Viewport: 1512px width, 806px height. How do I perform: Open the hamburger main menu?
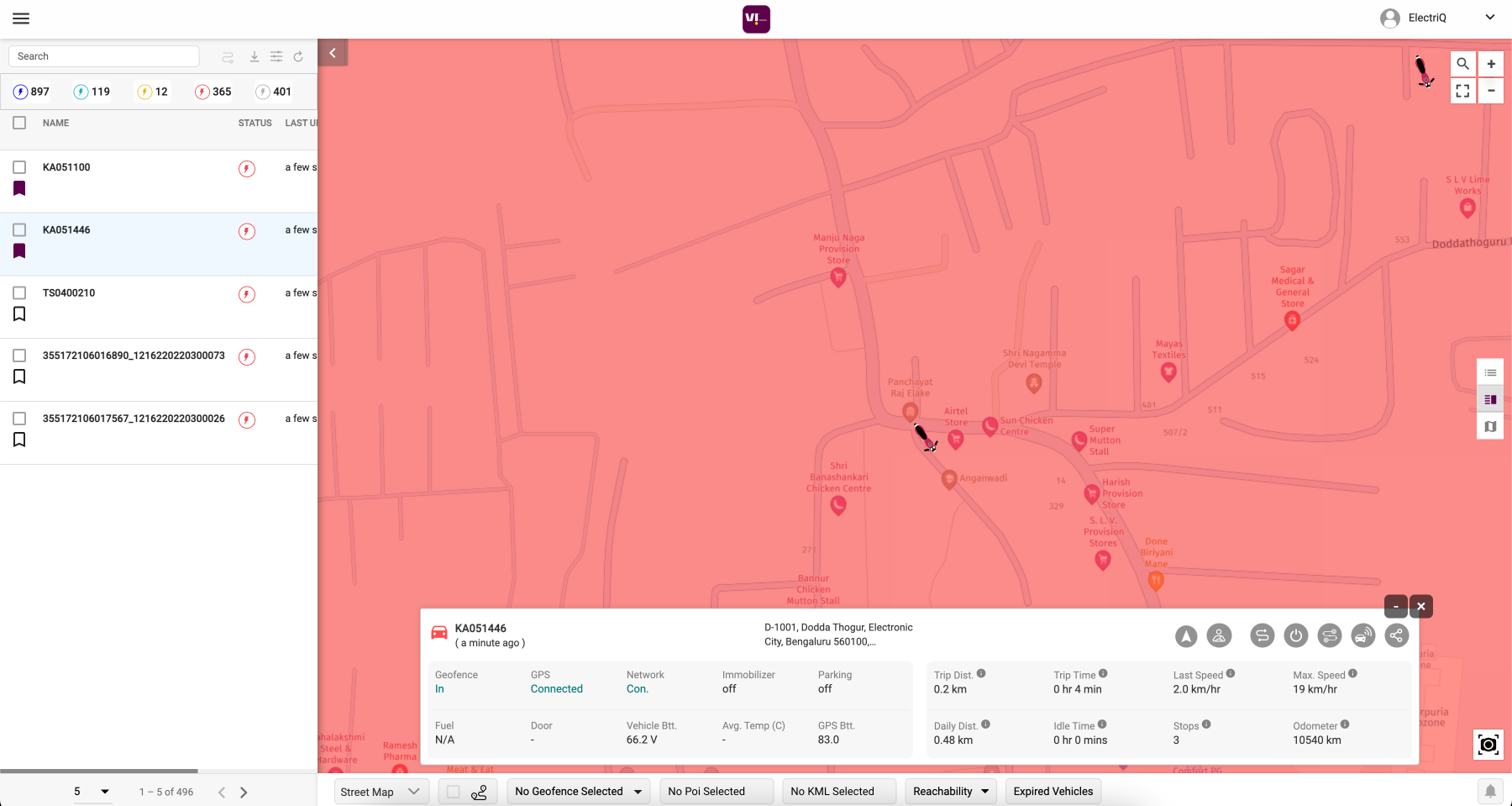click(x=21, y=18)
